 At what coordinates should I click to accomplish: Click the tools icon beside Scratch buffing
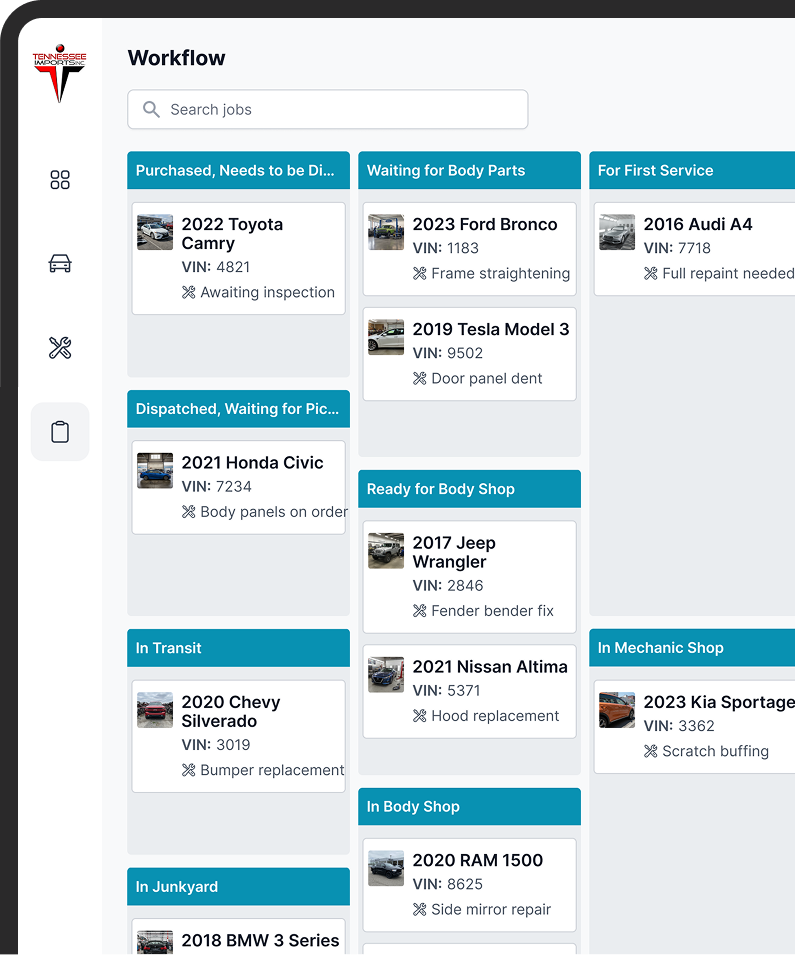[x=651, y=752]
